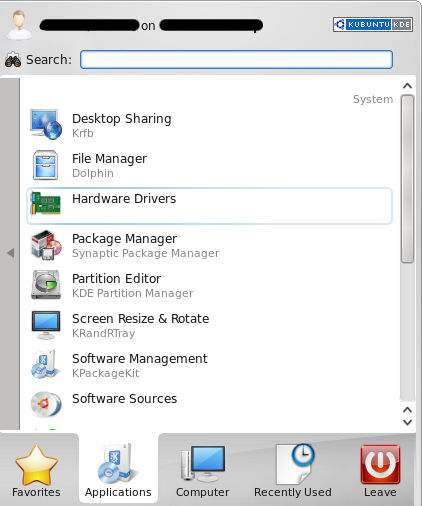Click the Computer tab monitor icon
Image resolution: width=422 pixels, height=506 pixels.
pyautogui.click(x=202, y=463)
